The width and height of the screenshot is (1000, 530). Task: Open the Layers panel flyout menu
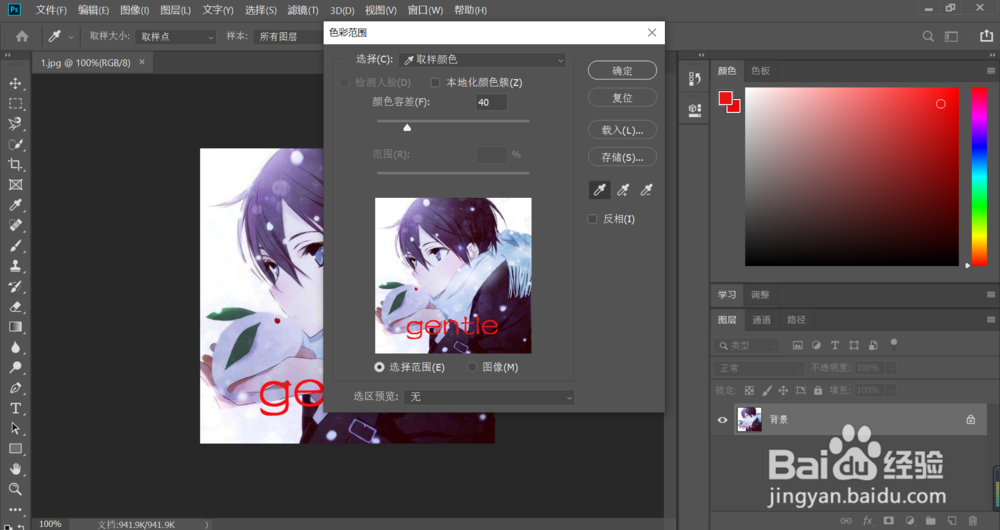coord(990,320)
